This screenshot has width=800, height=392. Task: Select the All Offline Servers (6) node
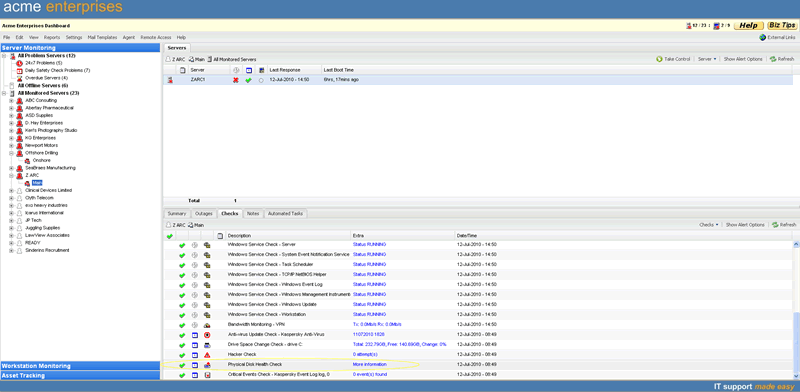[x=43, y=86]
